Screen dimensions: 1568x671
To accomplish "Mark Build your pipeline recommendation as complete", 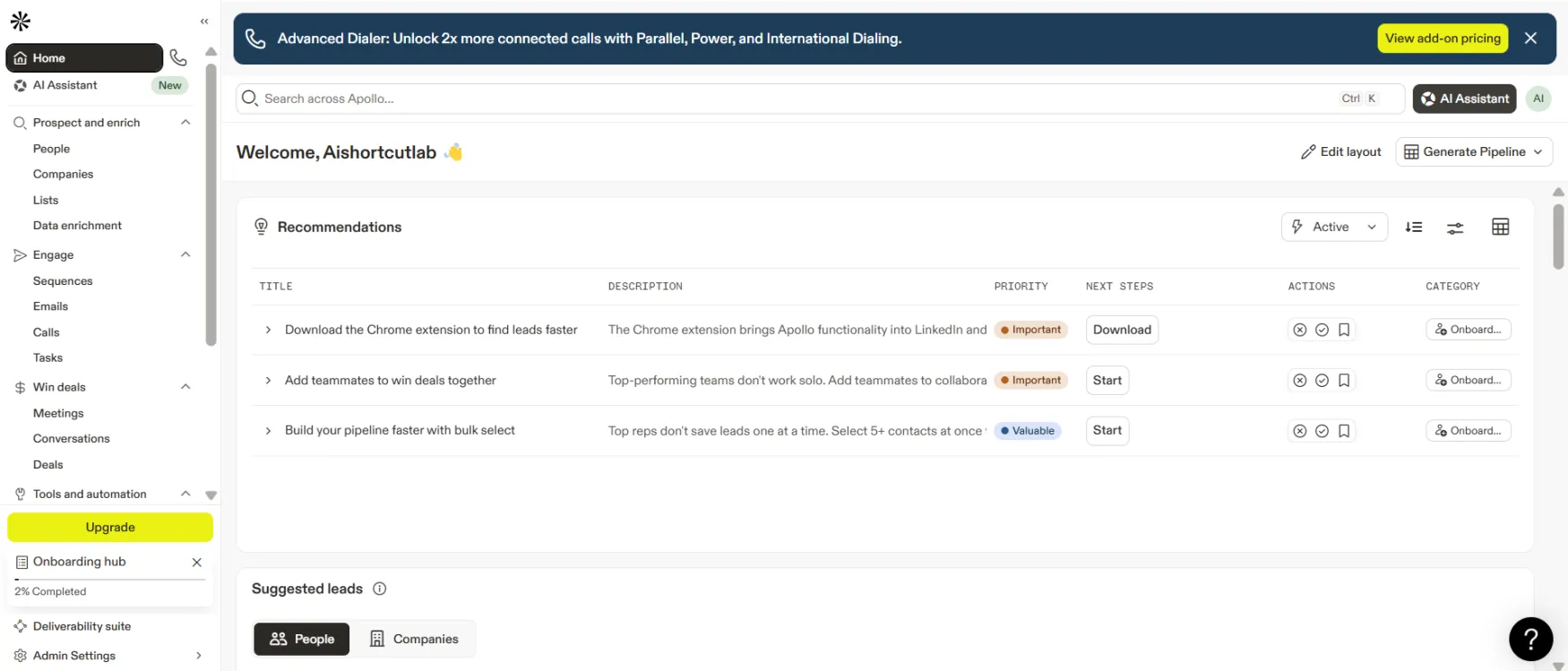I will point(1322,431).
